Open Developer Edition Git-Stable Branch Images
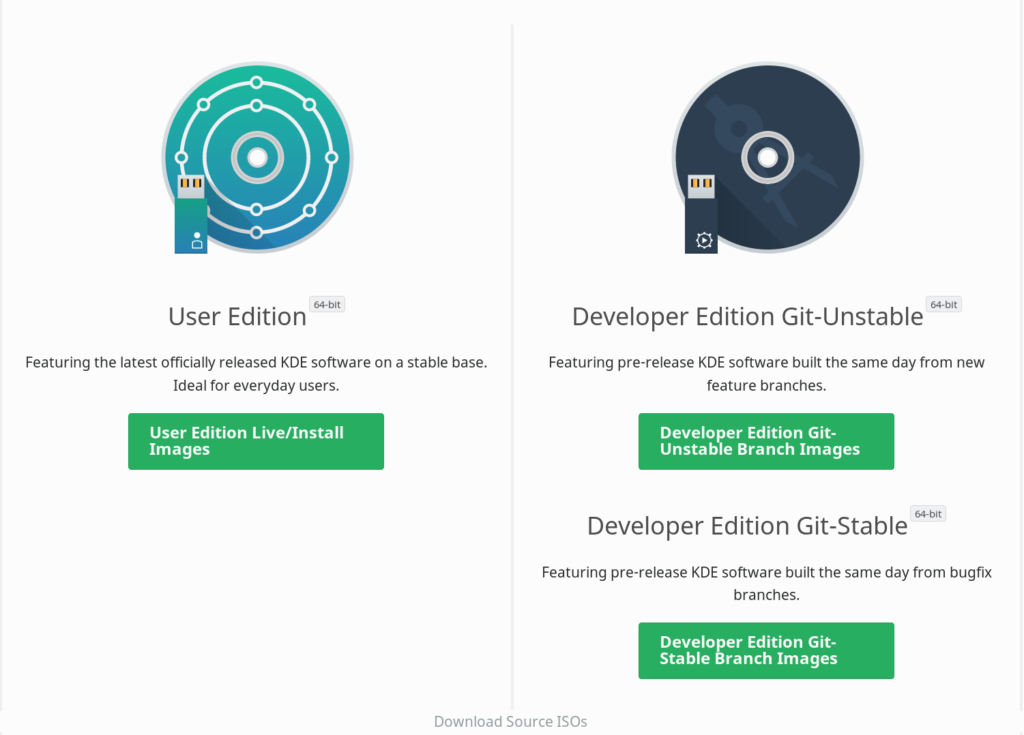 (766, 651)
